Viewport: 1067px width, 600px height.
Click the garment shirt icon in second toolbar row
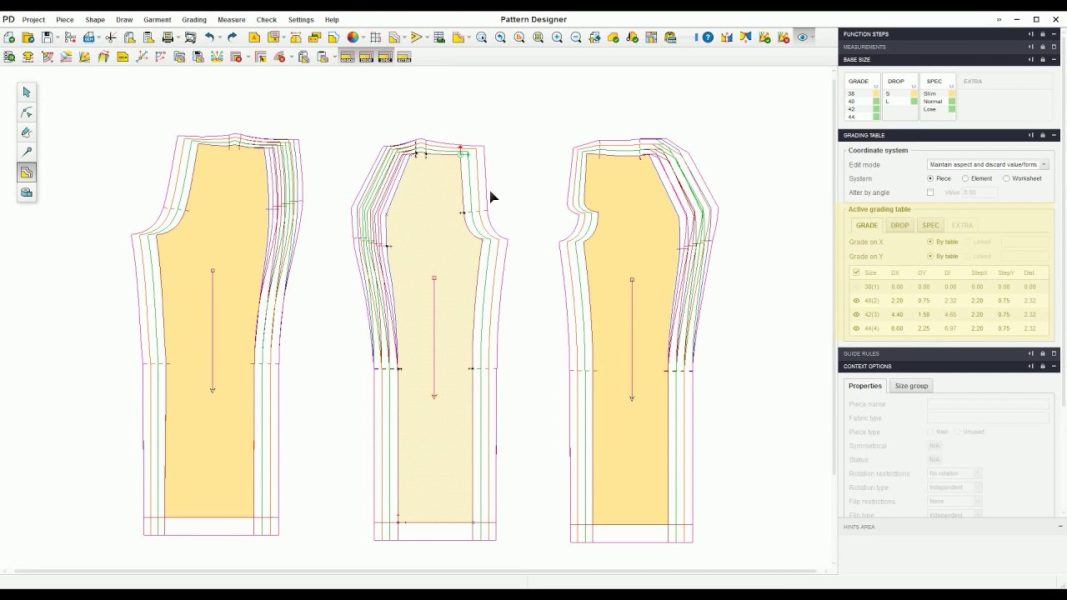(28, 57)
